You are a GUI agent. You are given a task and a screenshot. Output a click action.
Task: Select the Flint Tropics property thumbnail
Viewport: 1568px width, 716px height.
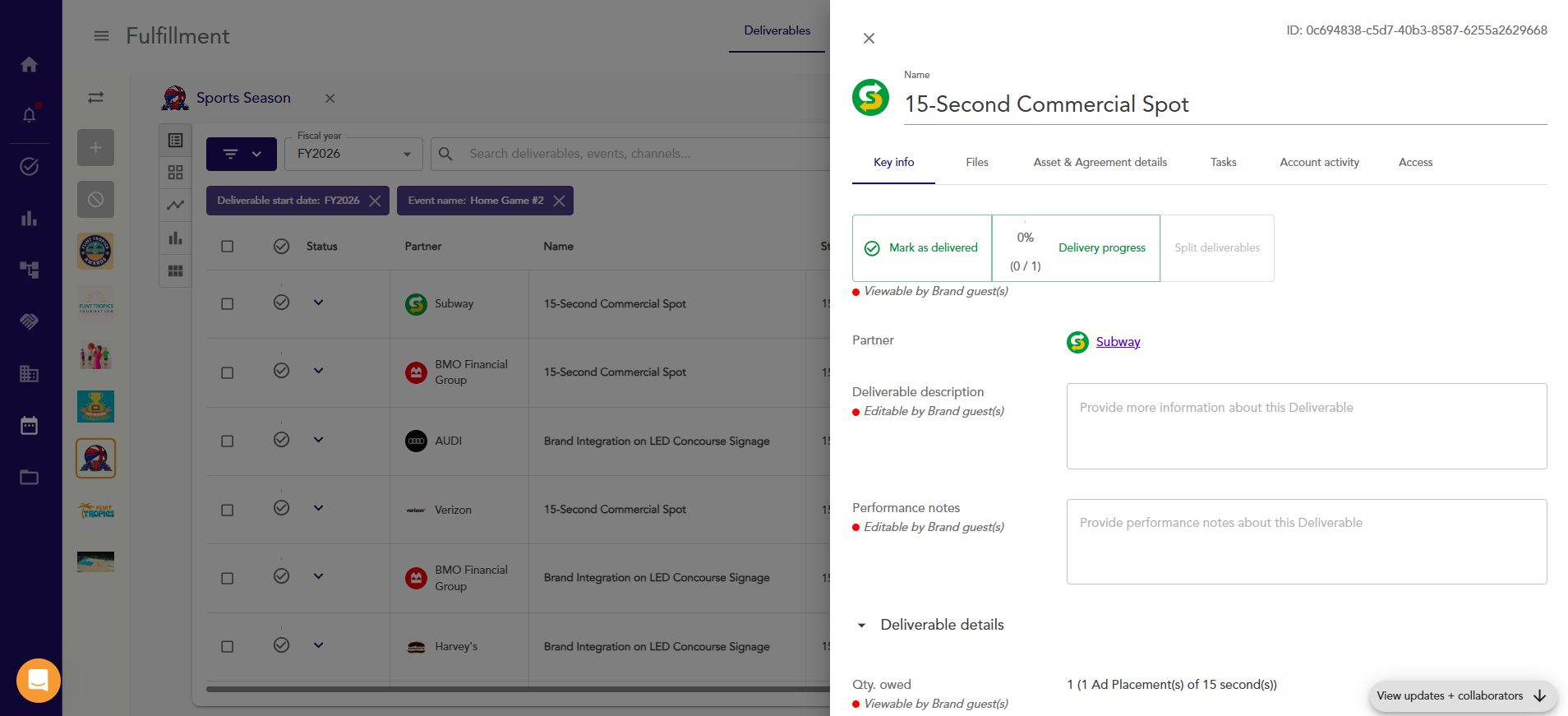click(96, 510)
